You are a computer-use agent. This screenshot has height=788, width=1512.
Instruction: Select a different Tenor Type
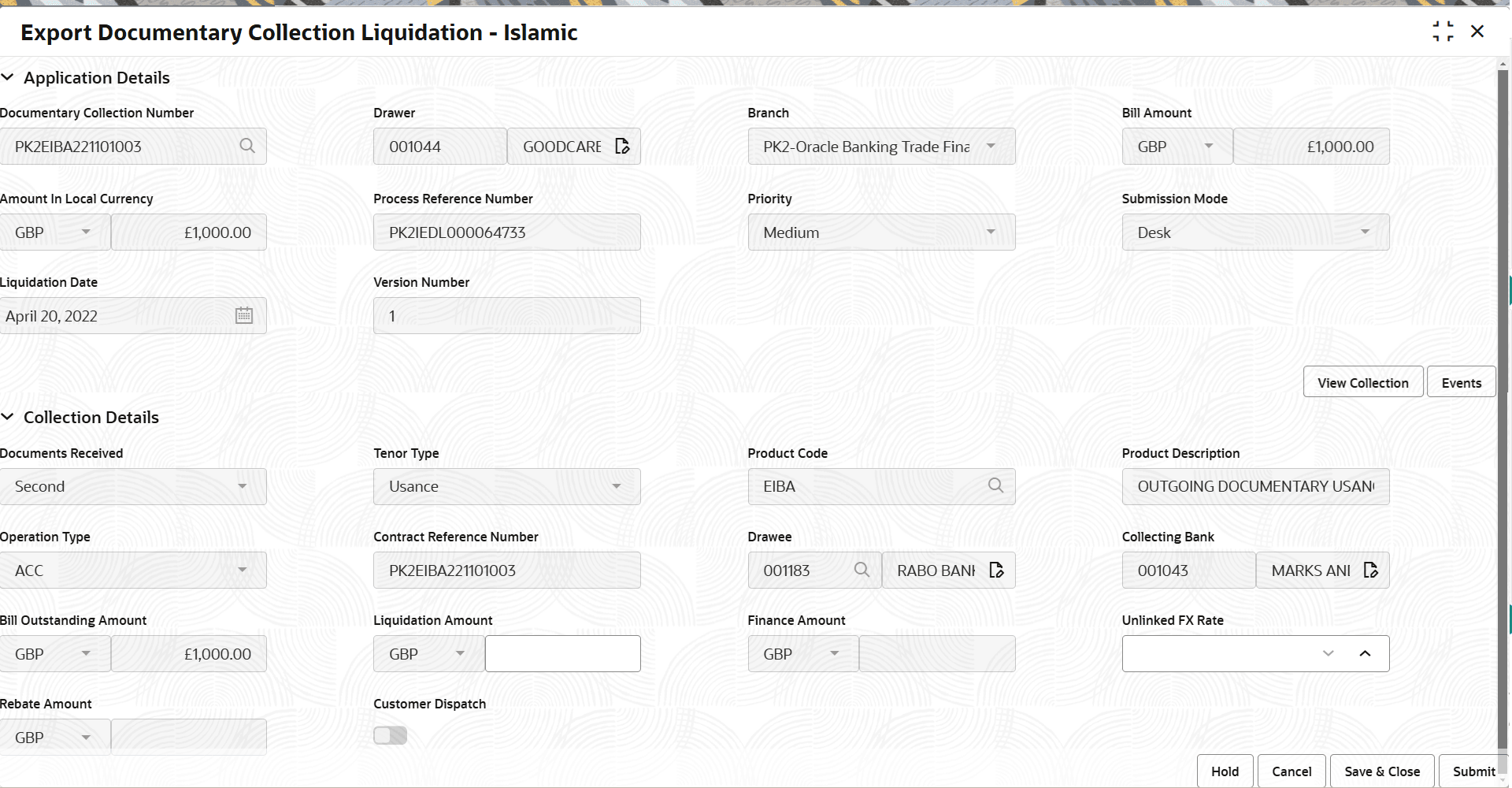click(x=617, y=486)
